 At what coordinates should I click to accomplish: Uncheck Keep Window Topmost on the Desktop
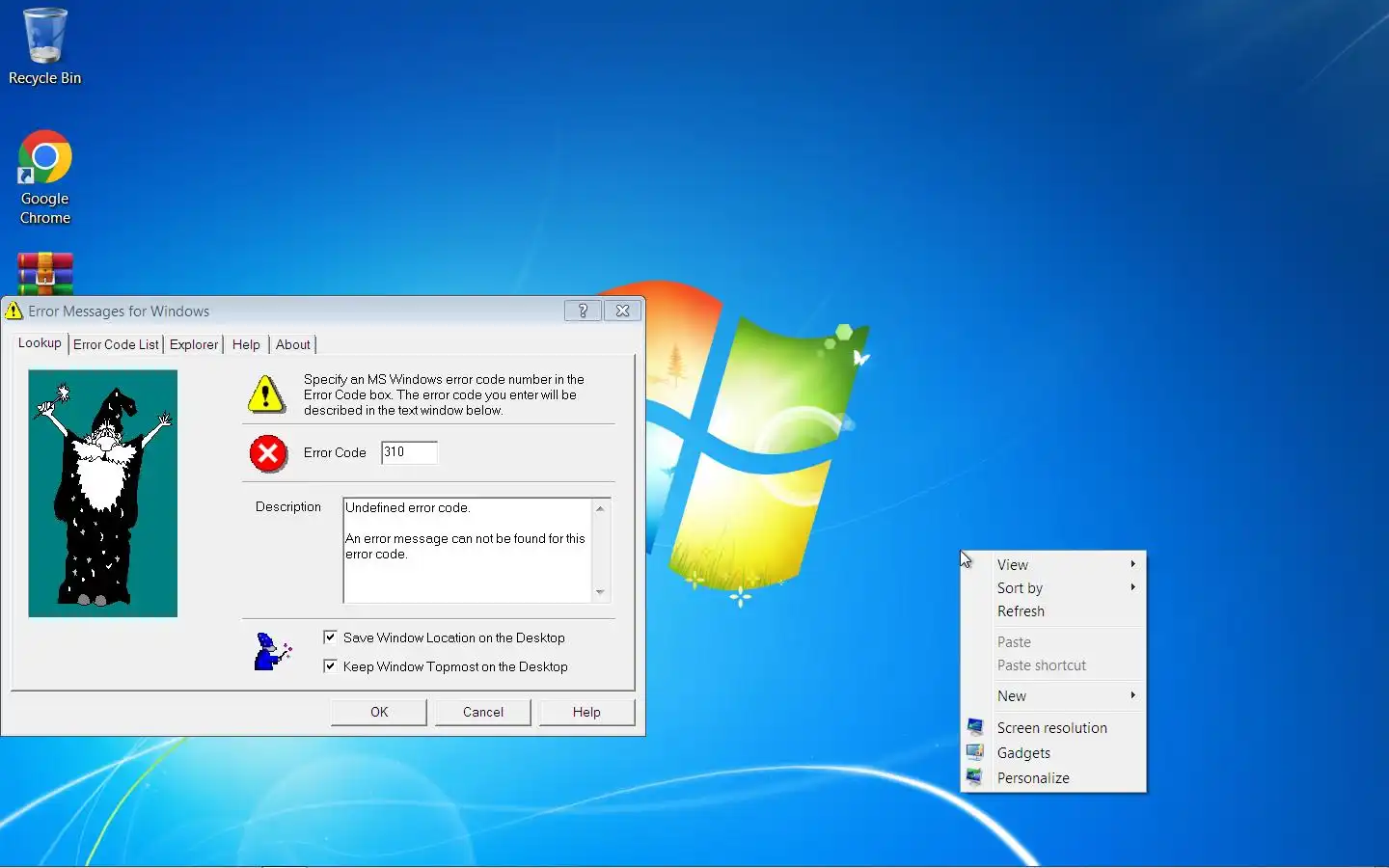[330, 666]
